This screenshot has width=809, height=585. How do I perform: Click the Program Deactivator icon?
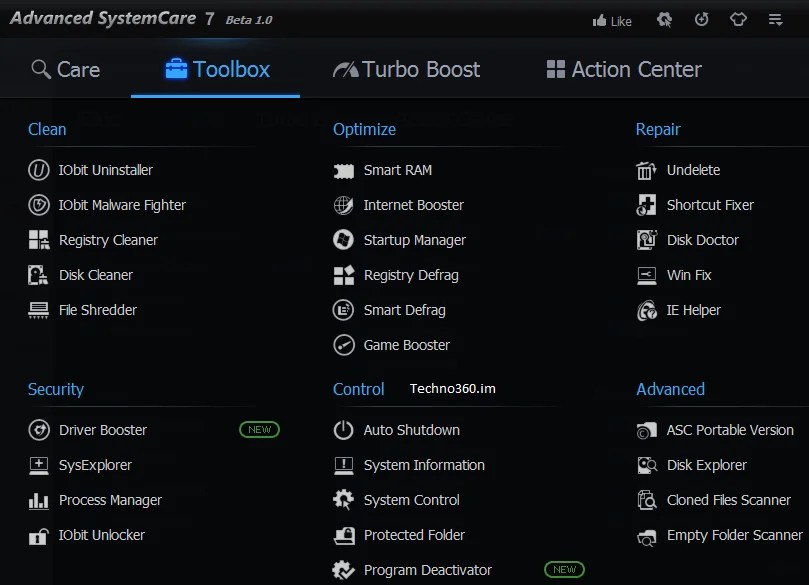(x=344, y=571)
